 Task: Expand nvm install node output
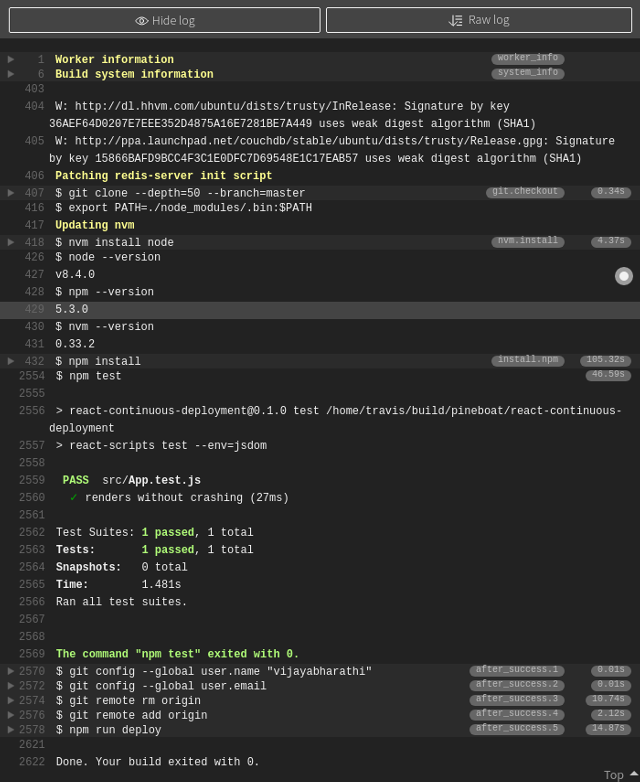pyautogui.click(x=11, y=242)
